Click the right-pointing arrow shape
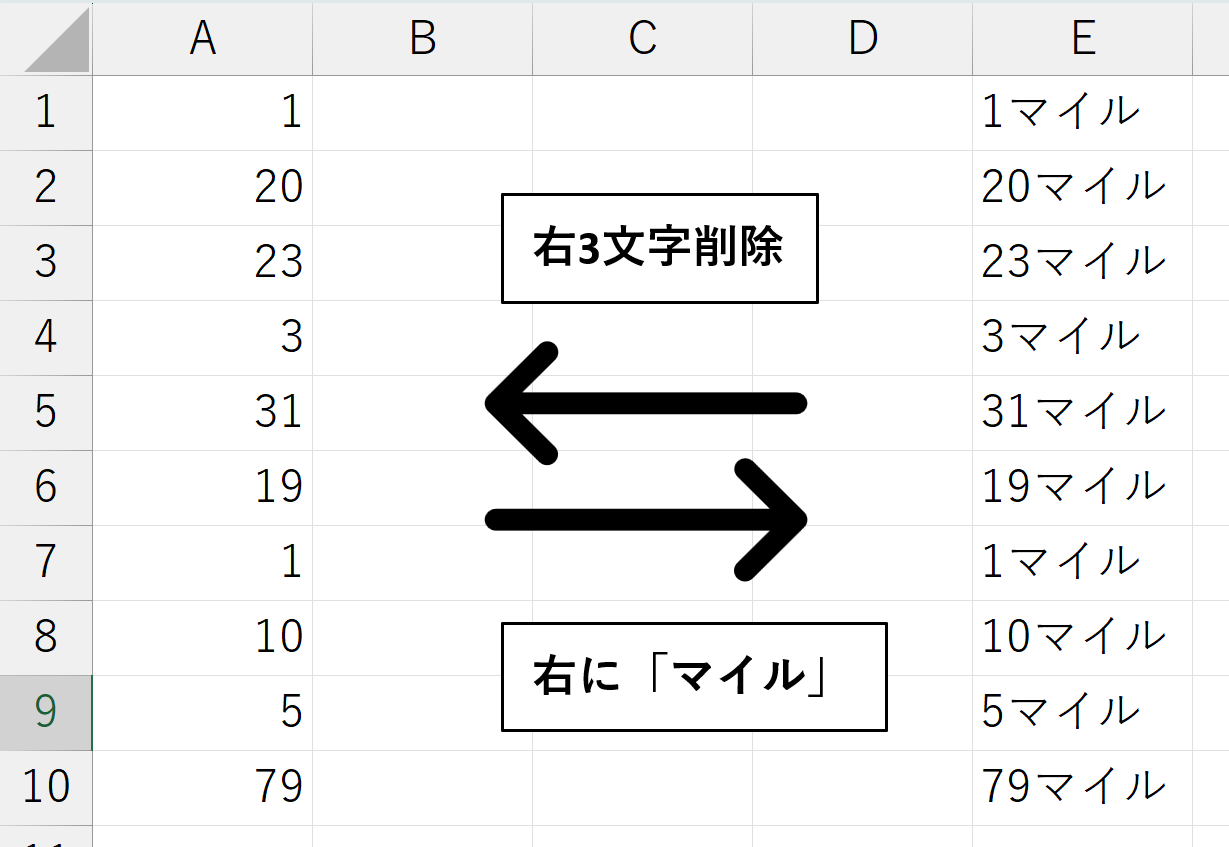The width and height of the screenshot is (1229, 847). [645, 519]
